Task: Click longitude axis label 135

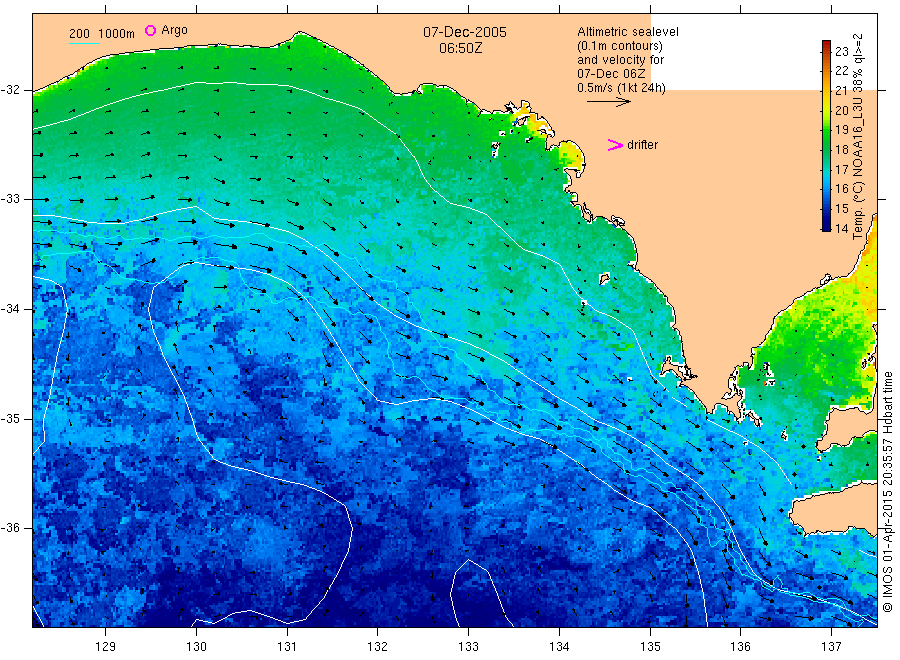Action: pyautogui.click(x=650, y=647)
